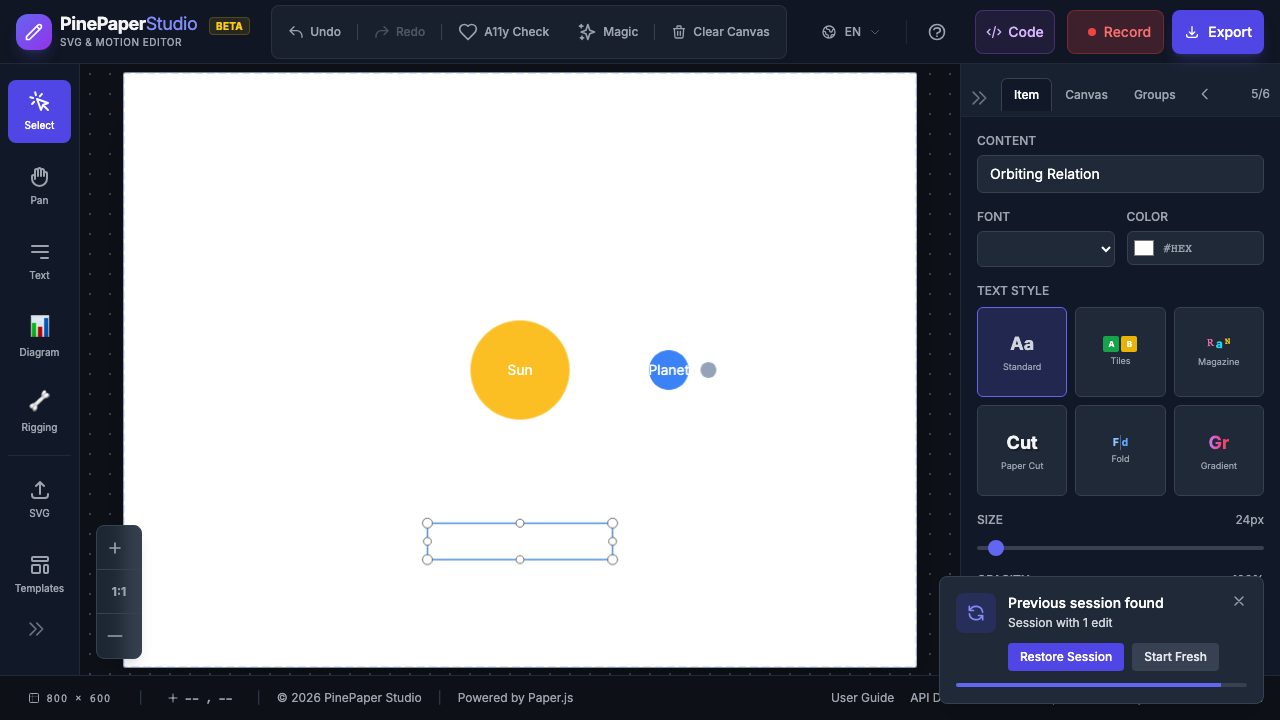Open the Magic tool

tap(608, 31)
